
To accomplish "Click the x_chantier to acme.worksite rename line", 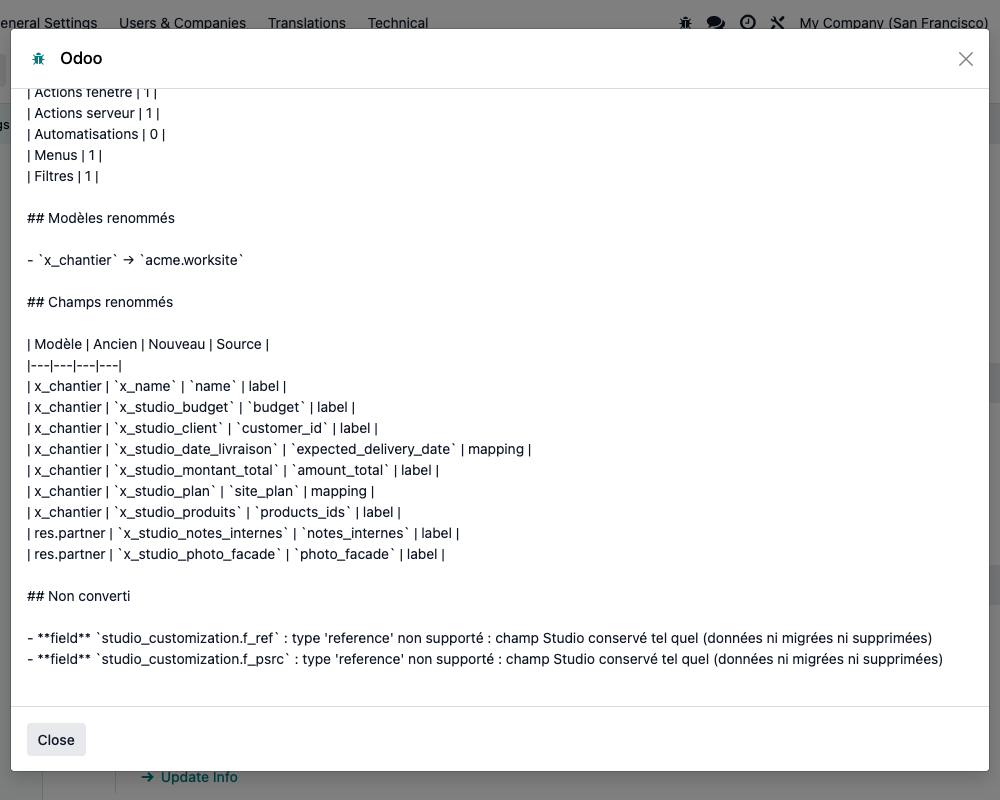I will pos(135,260).
